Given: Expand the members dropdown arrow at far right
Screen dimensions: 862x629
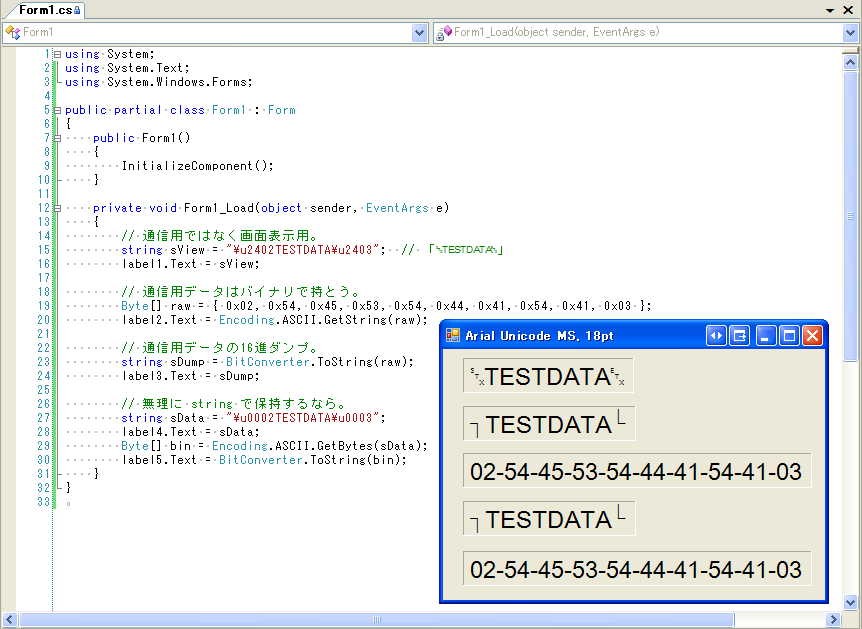Looking at the screenshot, I should pos(850,33).
